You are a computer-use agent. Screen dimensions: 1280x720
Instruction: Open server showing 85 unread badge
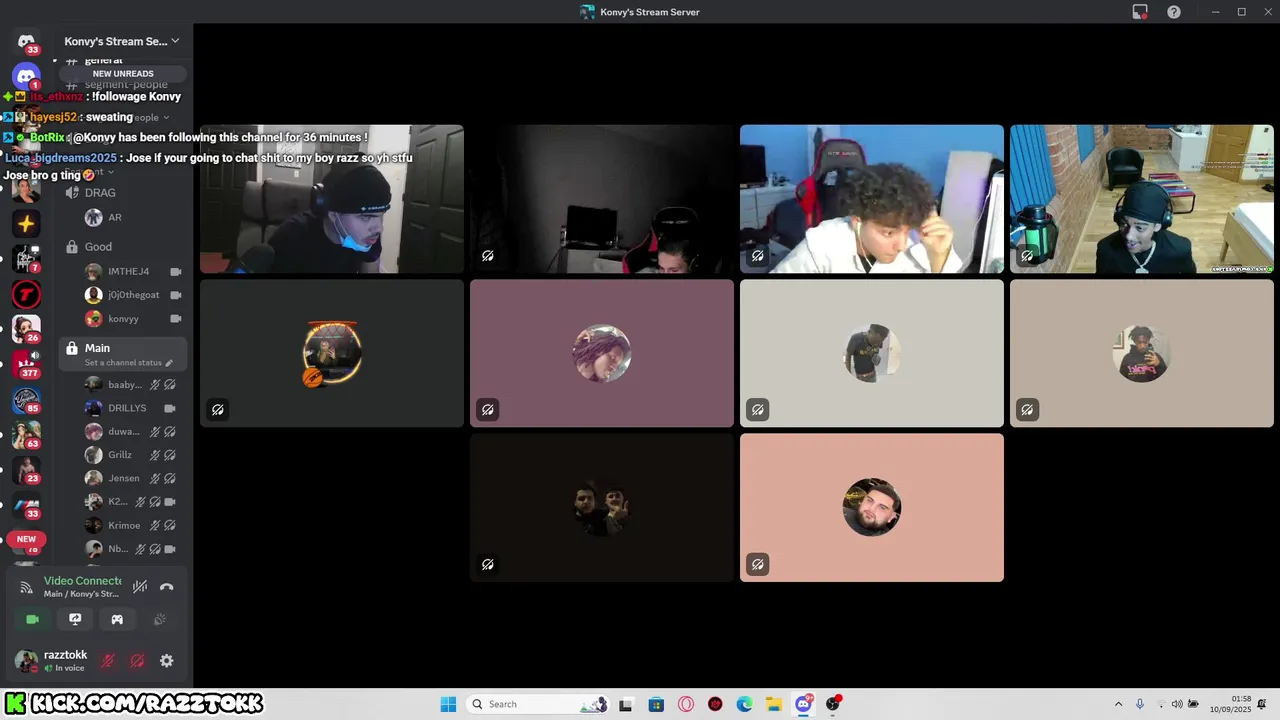pyautogui.click(x=27, y=400)
